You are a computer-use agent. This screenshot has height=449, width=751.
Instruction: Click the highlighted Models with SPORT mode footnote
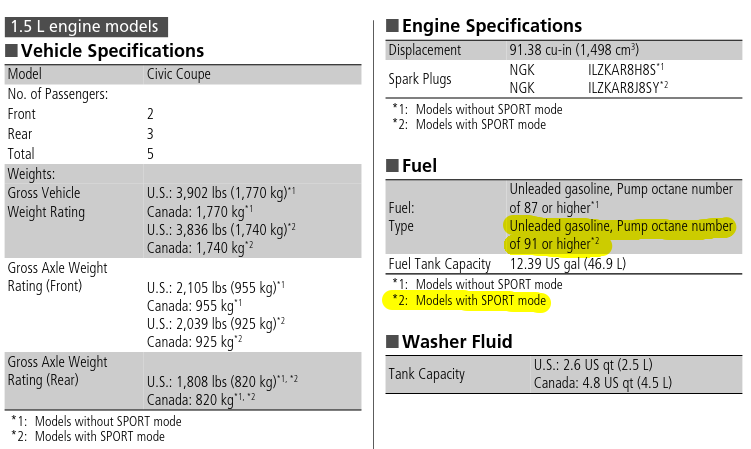[x=467, y=301]
